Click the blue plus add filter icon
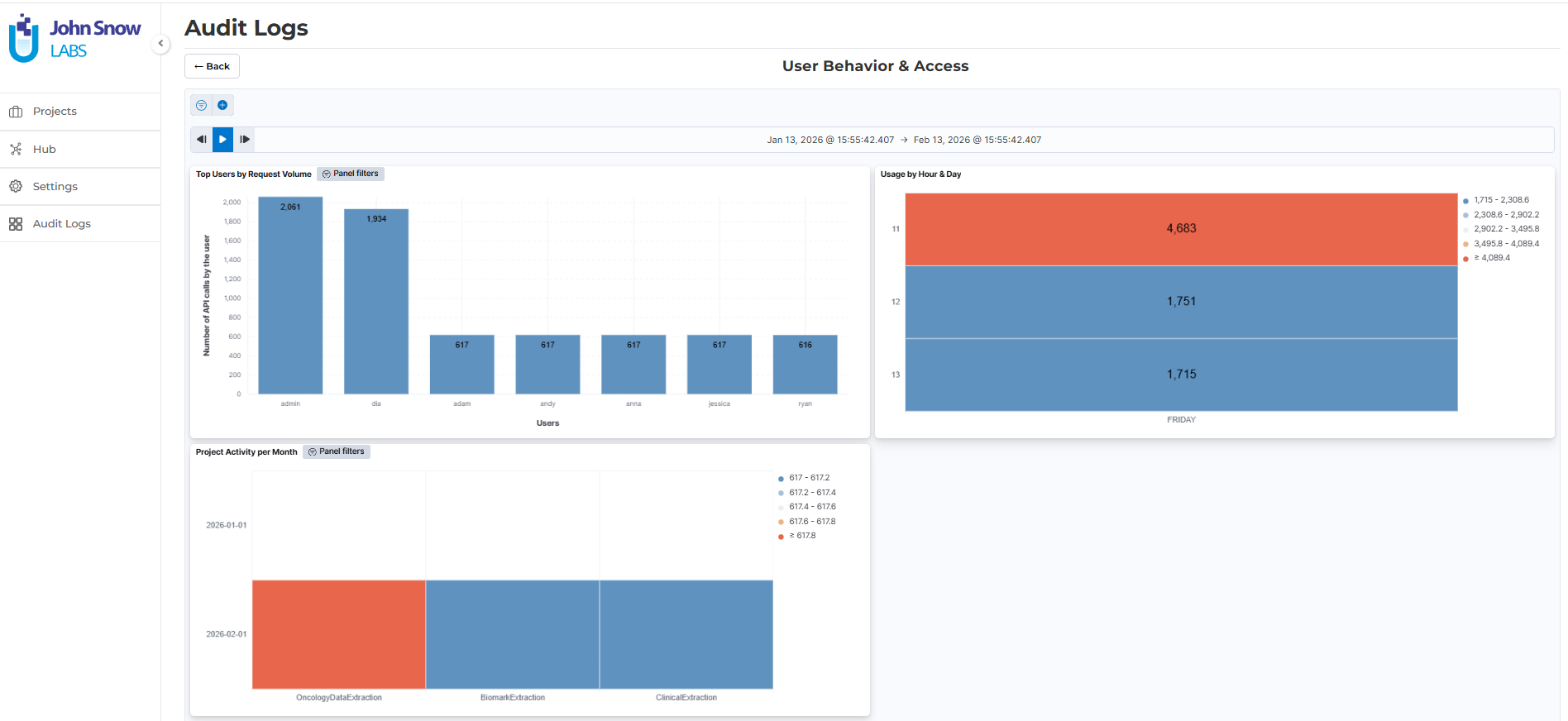Screen dimensions: 1568x721 click(222, 105)
